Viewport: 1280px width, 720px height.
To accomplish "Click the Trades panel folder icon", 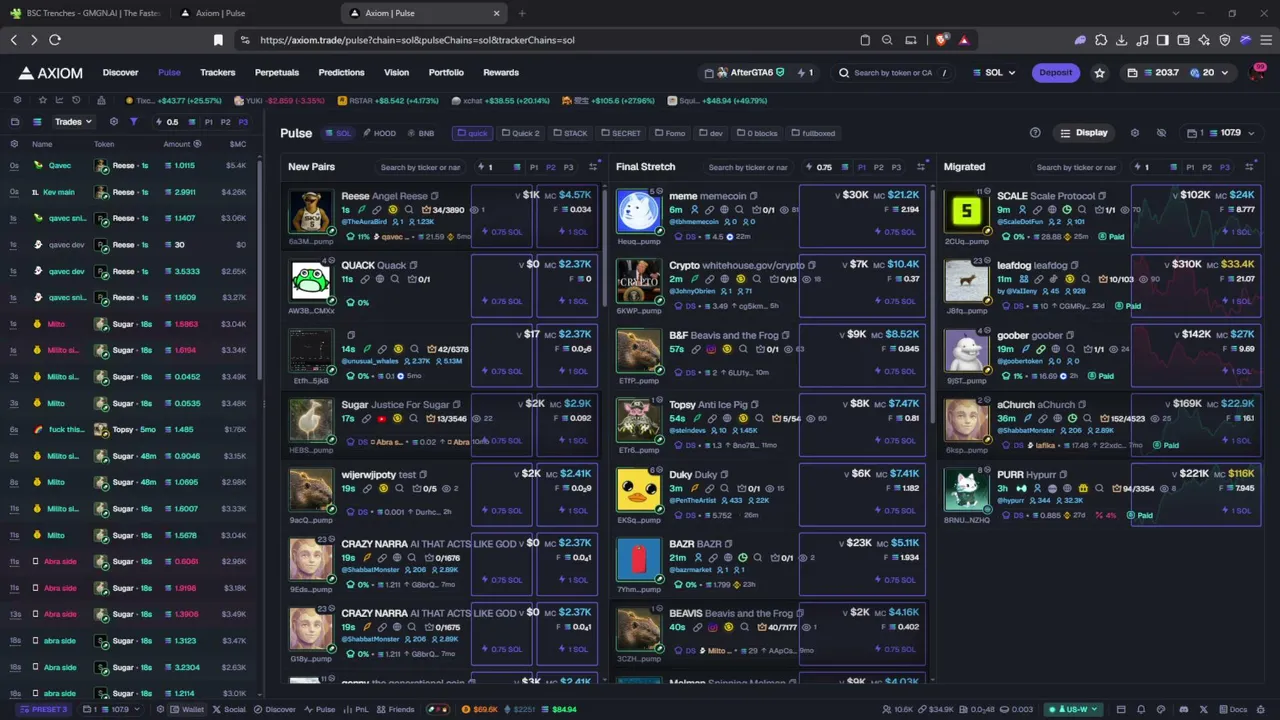I will 15,122.
